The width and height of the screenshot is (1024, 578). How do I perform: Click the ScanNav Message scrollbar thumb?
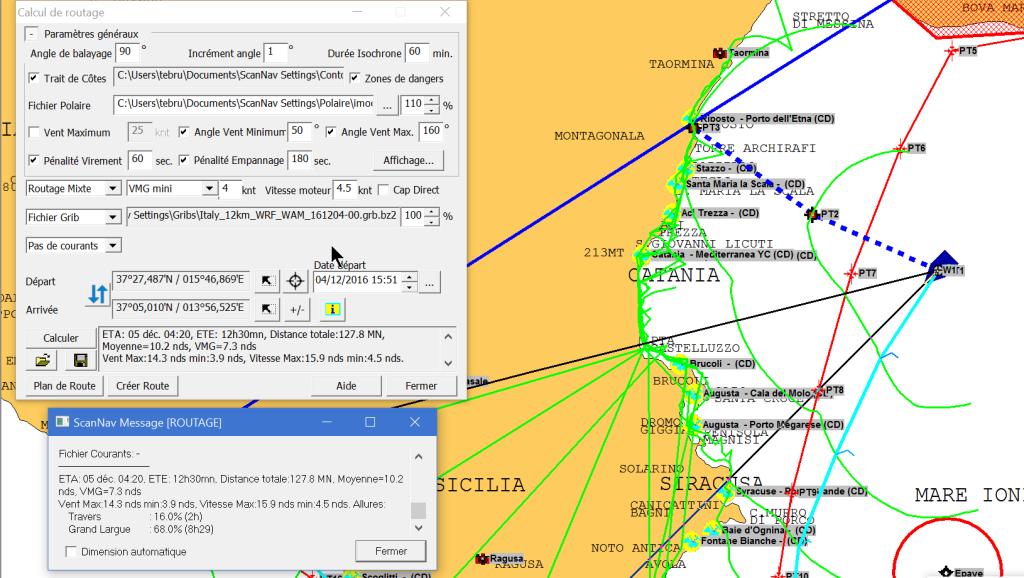point(419,510)
